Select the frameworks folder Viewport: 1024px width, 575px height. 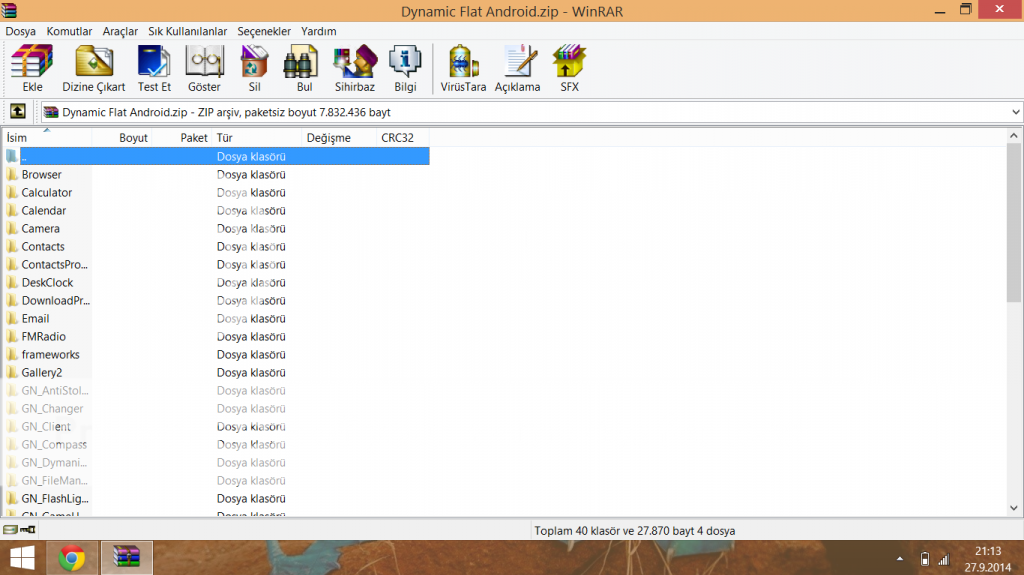[50, 355]
